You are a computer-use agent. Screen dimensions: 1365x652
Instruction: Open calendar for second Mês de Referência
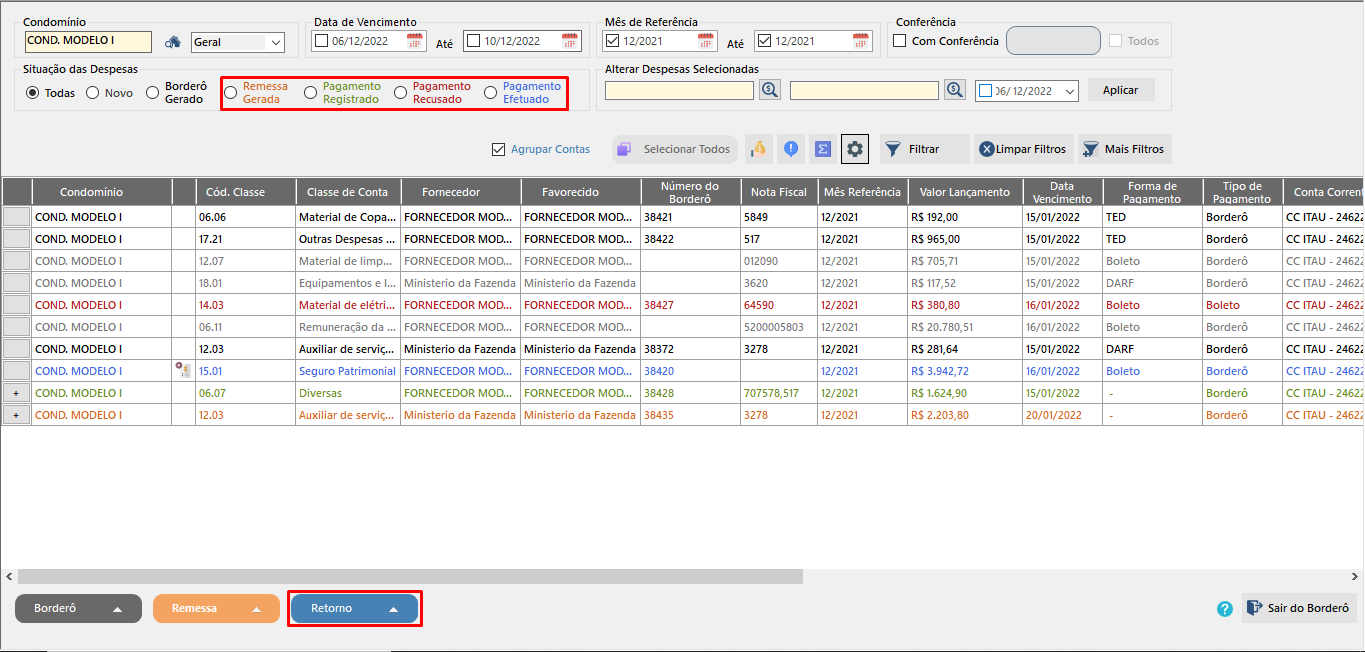[861, 41]
